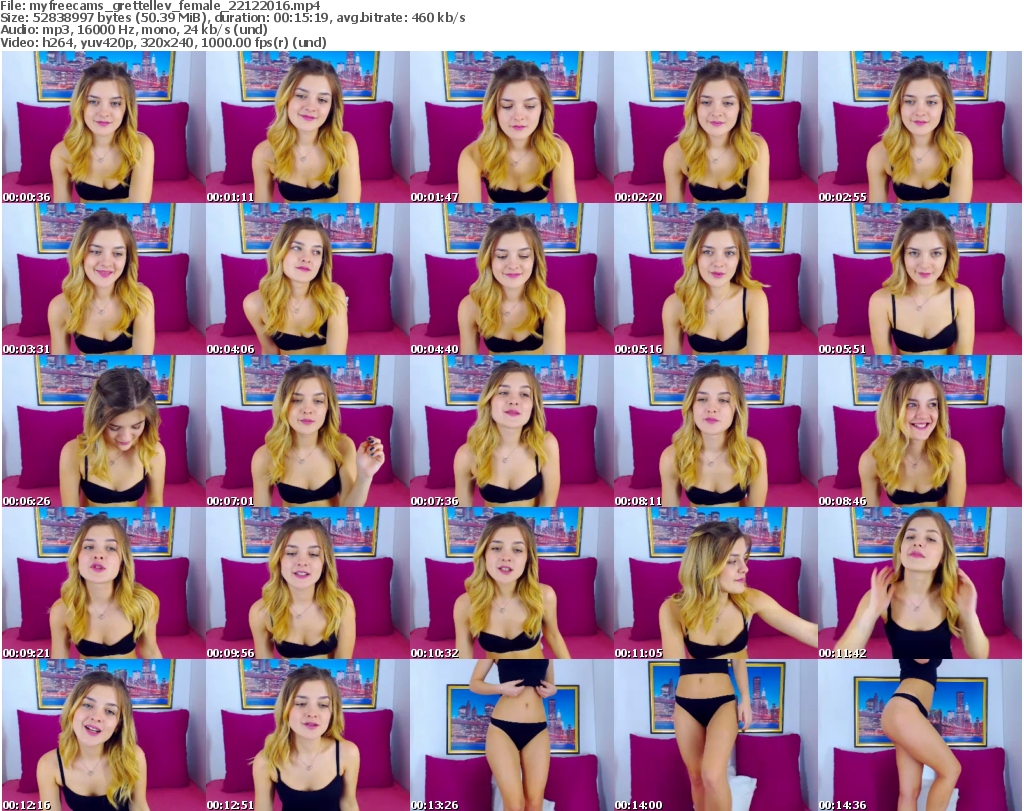Select the thumbnail at 00:08:46
This screenshot has width=1024, height=811.
tap(919, 431)
